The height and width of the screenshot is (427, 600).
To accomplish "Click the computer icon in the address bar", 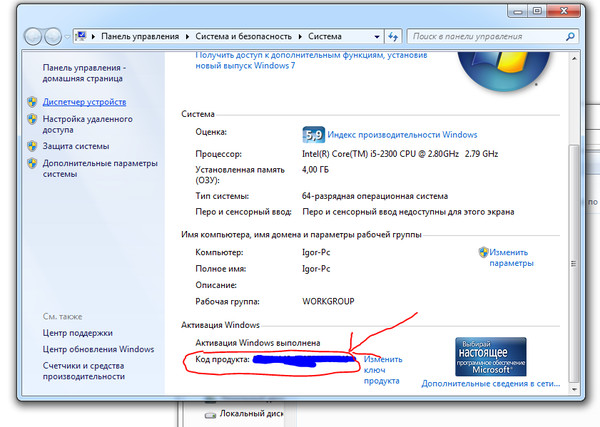I will pos(81,36).
